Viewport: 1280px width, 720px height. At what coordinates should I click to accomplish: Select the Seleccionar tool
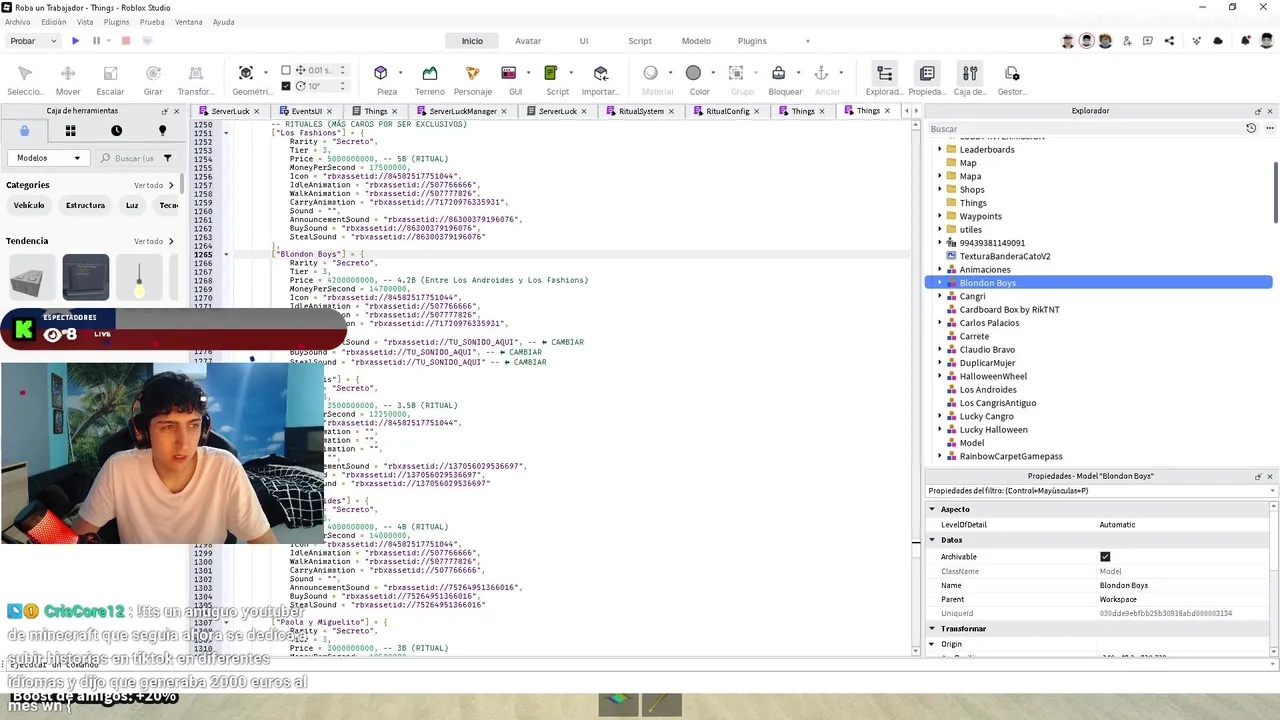coord(25,81)
